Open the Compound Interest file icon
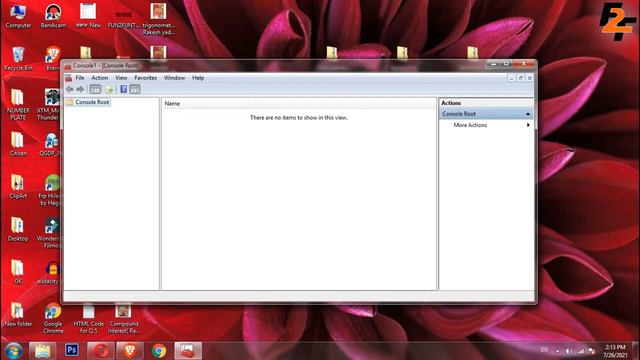Screen dimensions: 640x360 (x=124, y=319)
